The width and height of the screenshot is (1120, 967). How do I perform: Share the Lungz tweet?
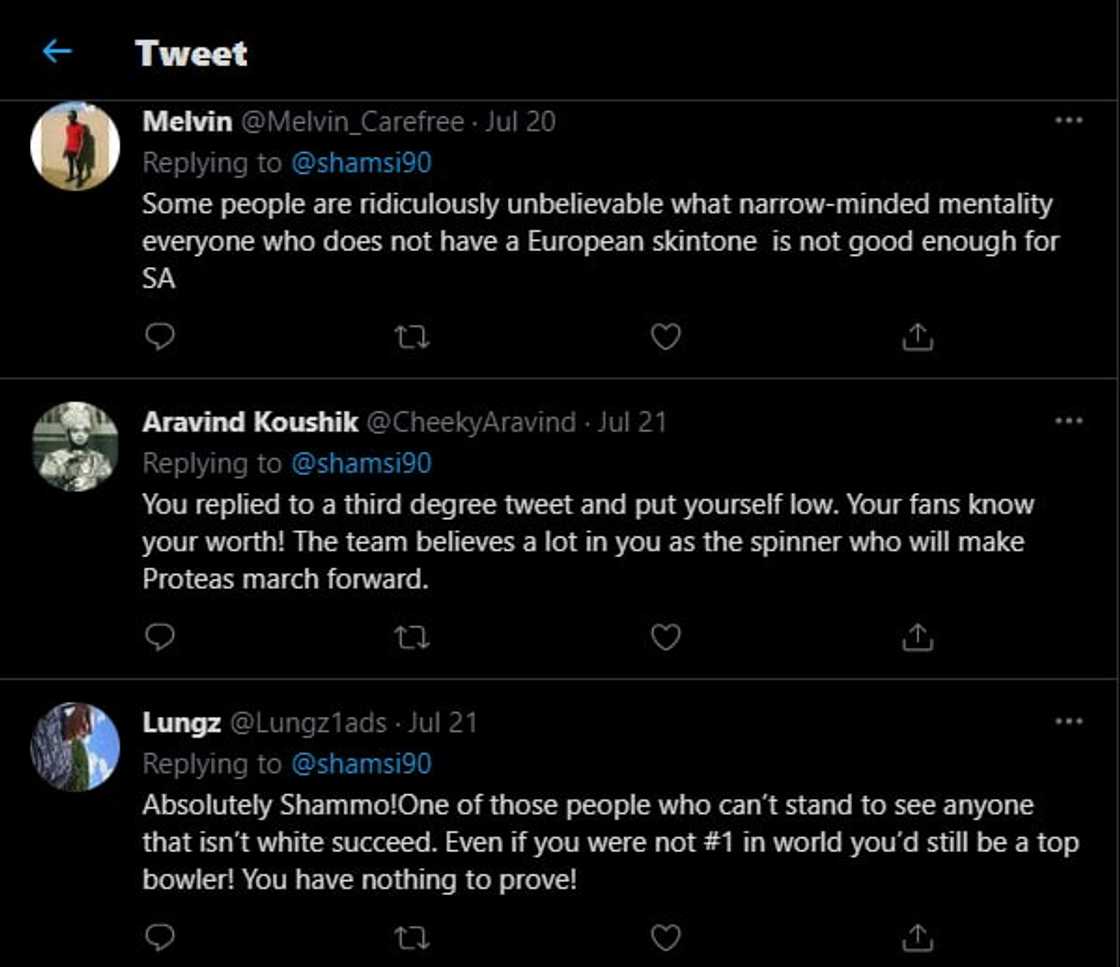coord(917,937)
